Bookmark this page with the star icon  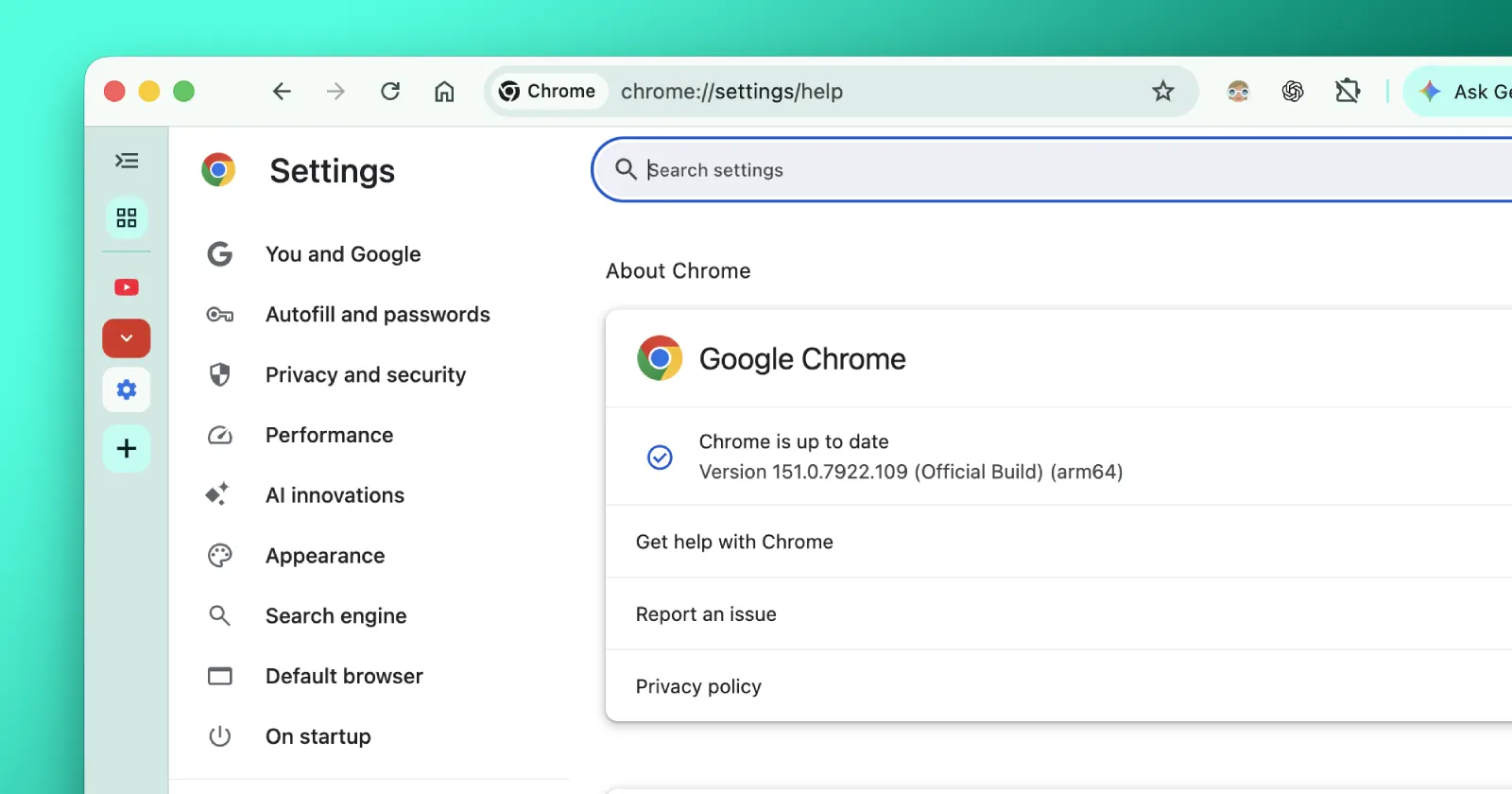point(1163,92)
